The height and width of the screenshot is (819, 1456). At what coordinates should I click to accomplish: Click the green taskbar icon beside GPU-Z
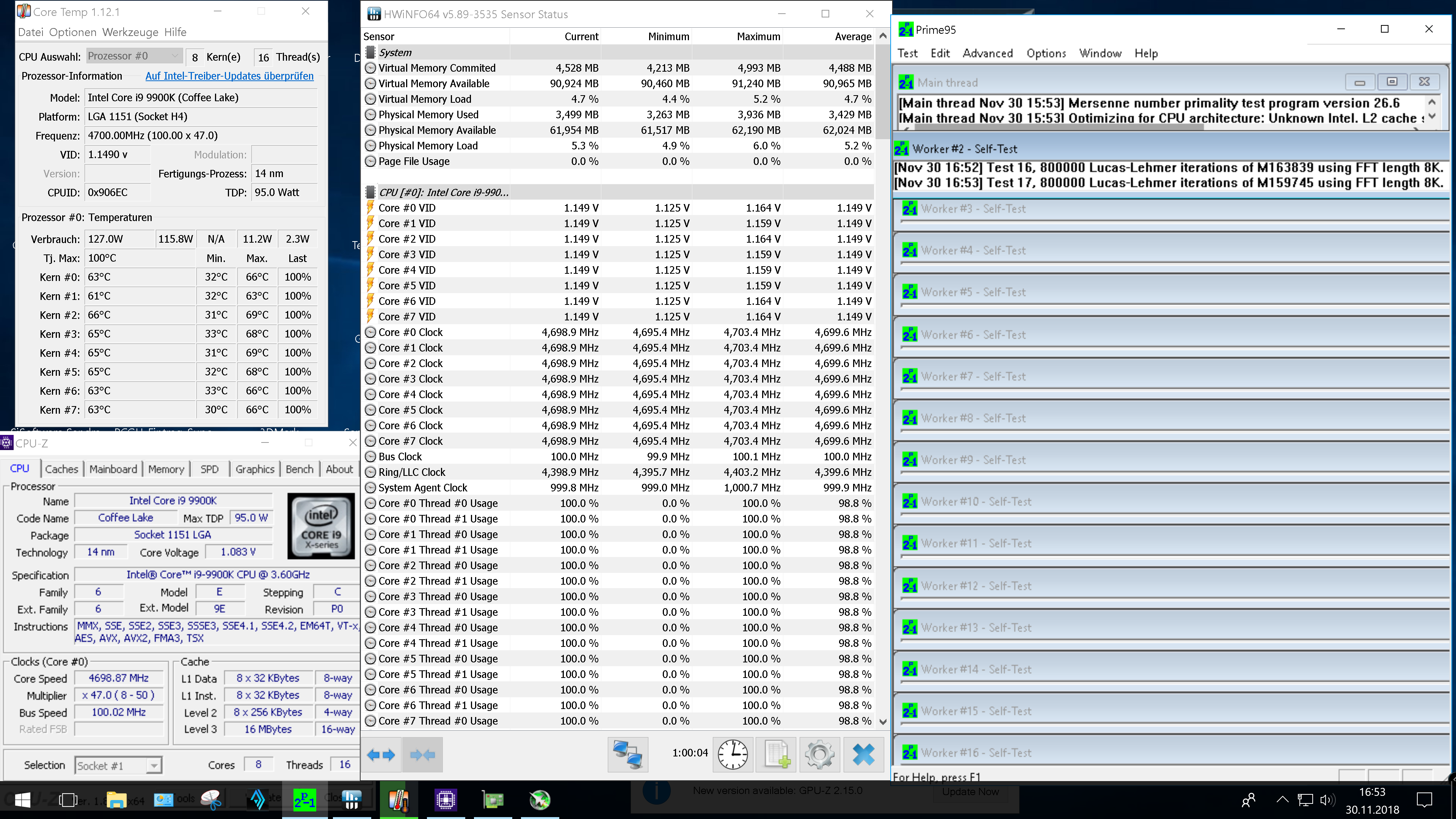click(x=540, y=800)
